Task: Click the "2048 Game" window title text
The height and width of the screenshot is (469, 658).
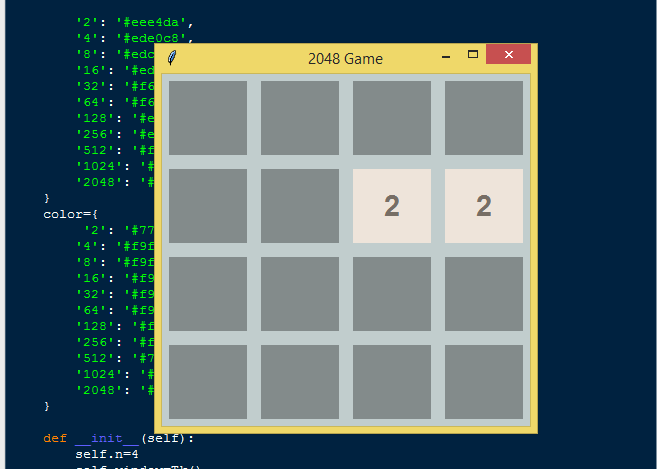Action: [345, 59]
